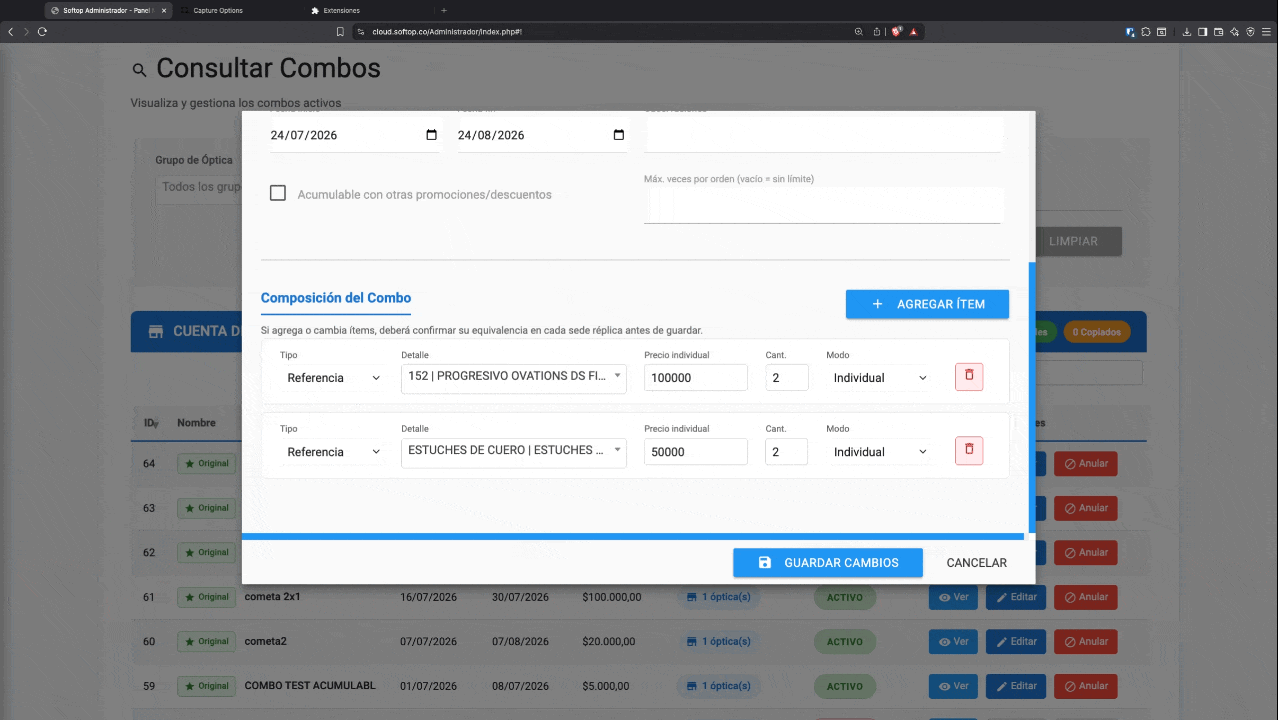The width and height of the screenshot is (1278, 720).
Task: Open calendar picker for start date 24/07/2026
Action: (432, 135)
